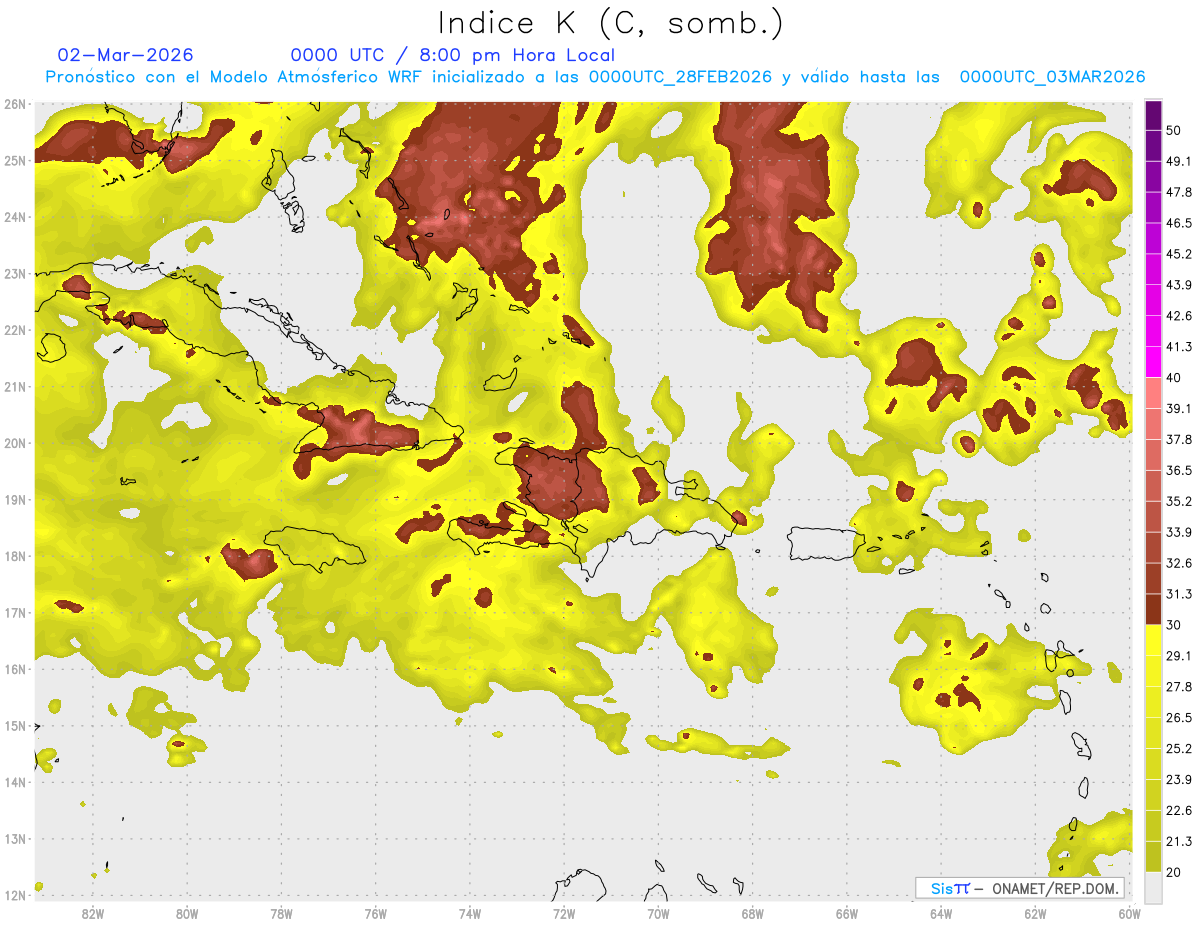Click the 22N latitude label

point(15,330)
